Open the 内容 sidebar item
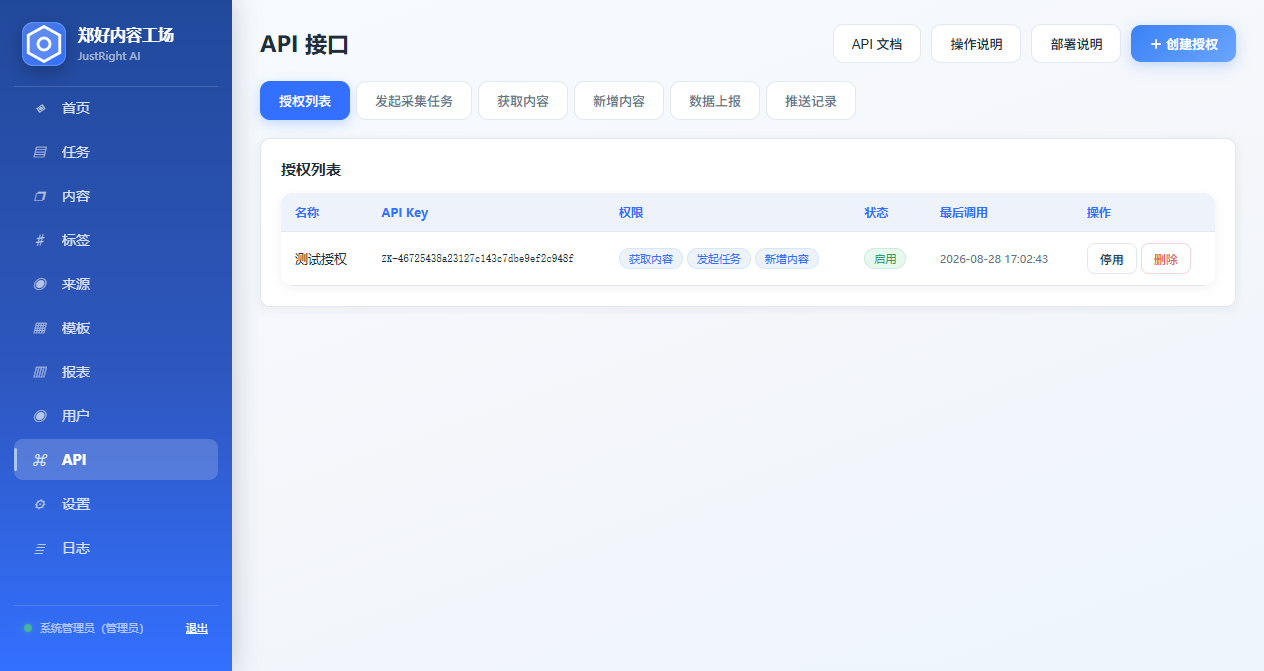 (116, 196)
